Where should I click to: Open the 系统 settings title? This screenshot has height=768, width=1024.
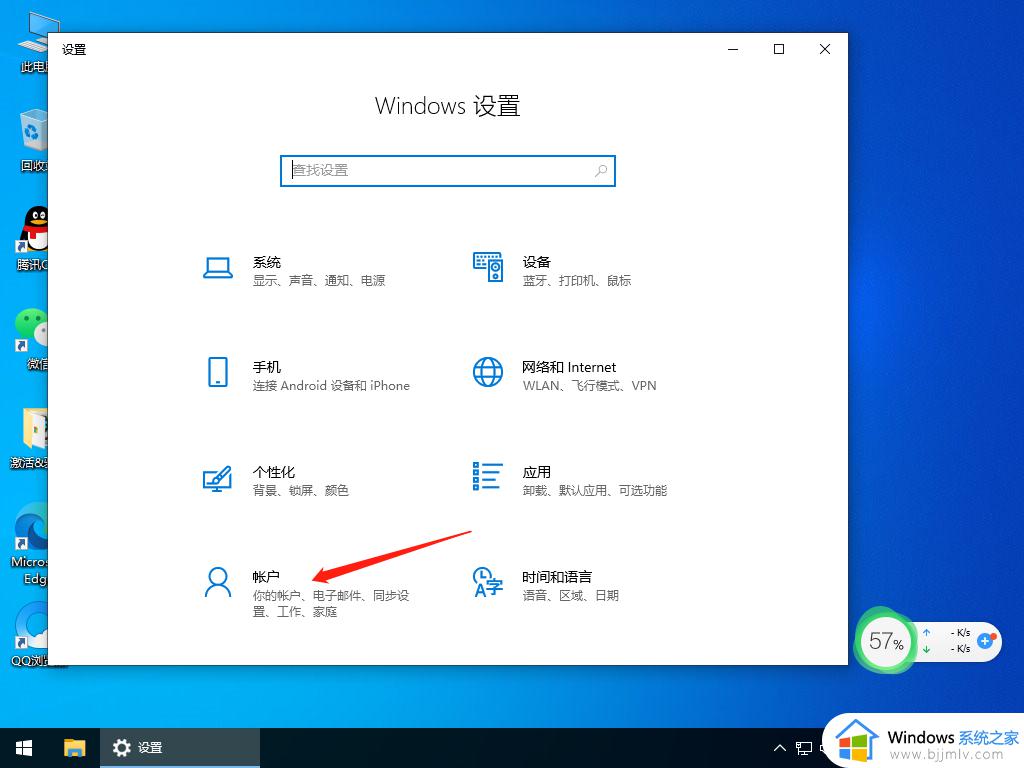[267, 262]
